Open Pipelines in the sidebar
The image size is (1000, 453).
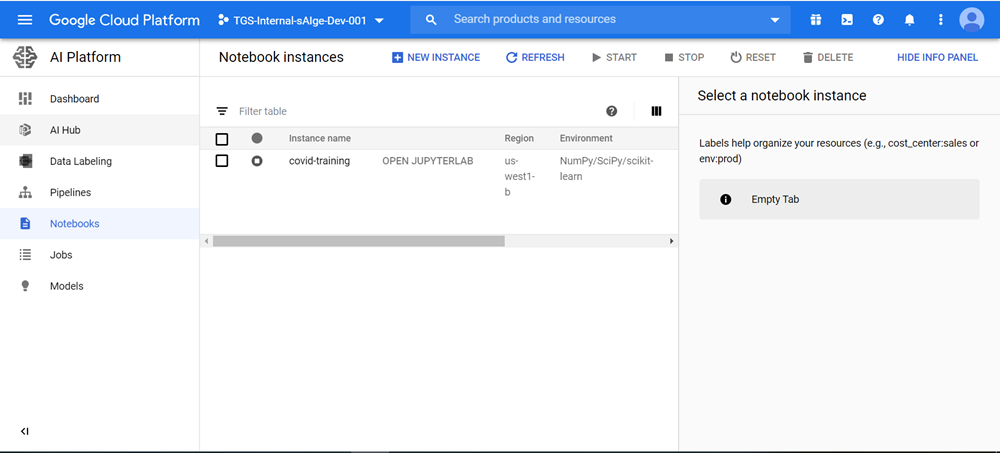click(x=99, y=193)
